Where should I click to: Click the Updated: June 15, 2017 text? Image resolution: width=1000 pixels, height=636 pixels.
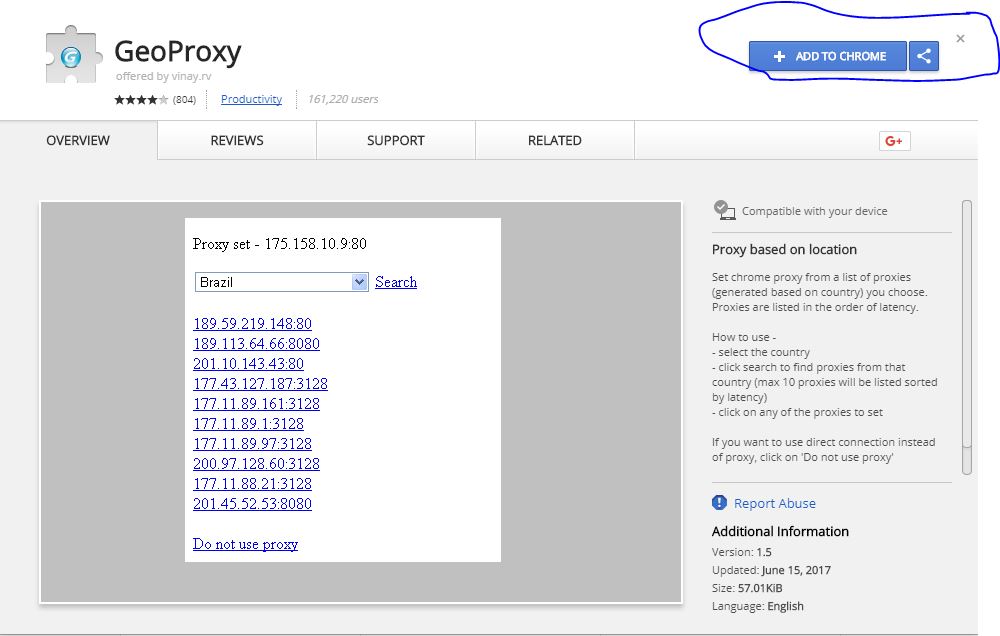(x=771, y=570)
